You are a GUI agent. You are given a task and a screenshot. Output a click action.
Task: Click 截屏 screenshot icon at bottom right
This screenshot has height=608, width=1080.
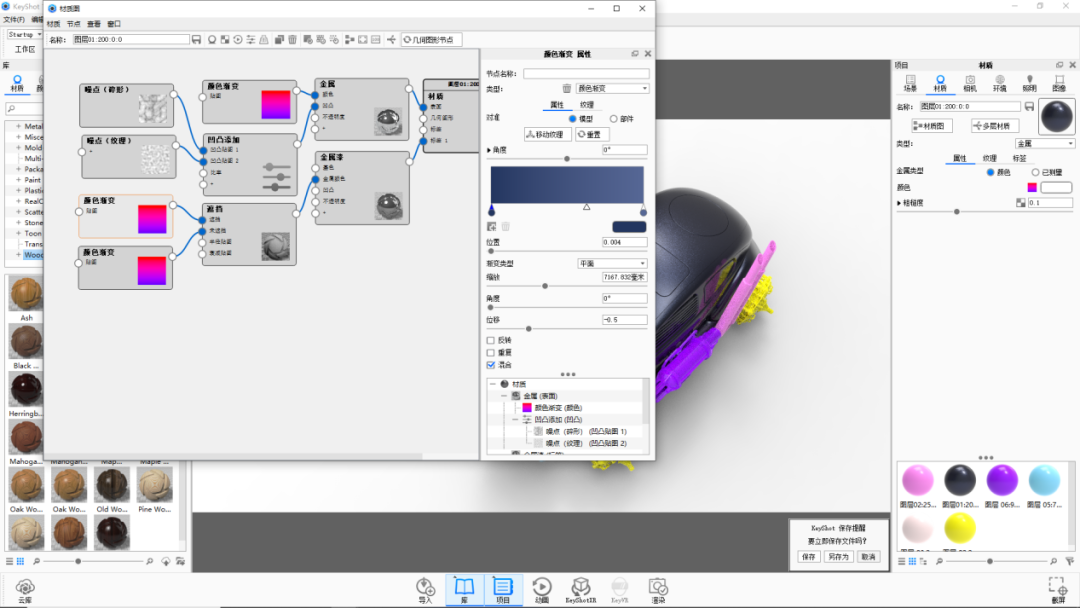pyautogui.click(x=1059, y=591)
